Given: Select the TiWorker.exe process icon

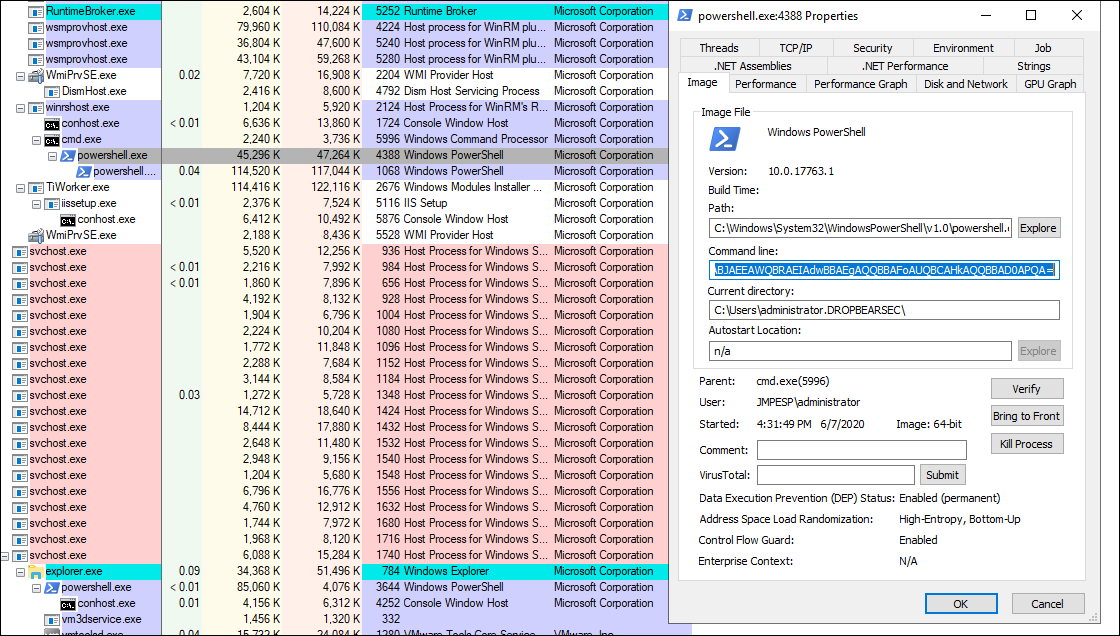Looking at the screenshot, I should [36, 187].
